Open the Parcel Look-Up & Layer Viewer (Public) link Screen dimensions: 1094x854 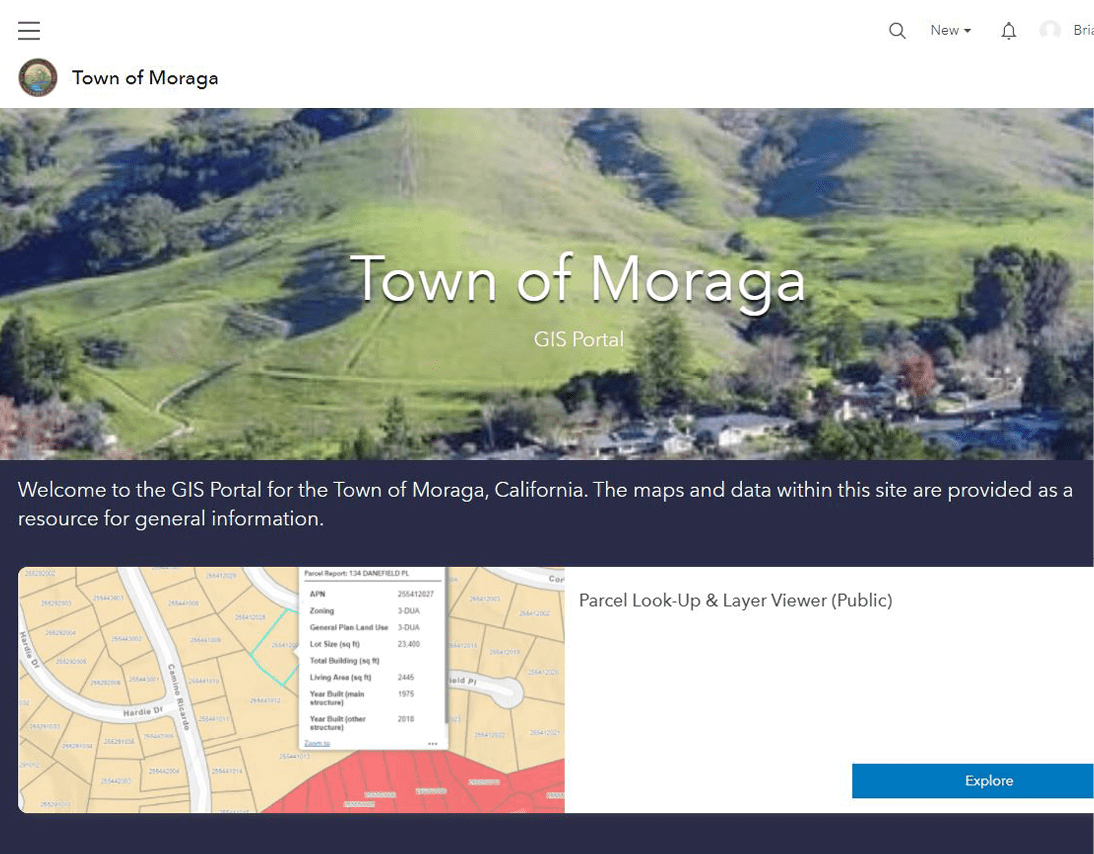click(735, 600)
